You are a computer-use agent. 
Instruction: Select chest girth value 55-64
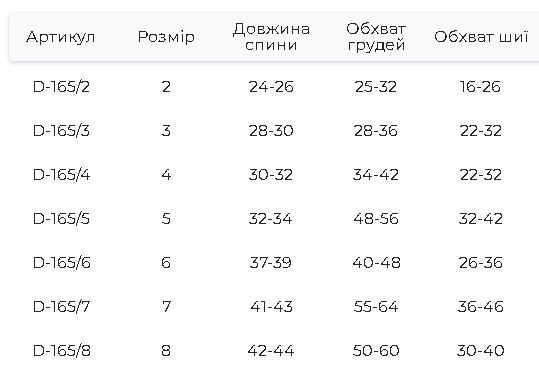376,307
